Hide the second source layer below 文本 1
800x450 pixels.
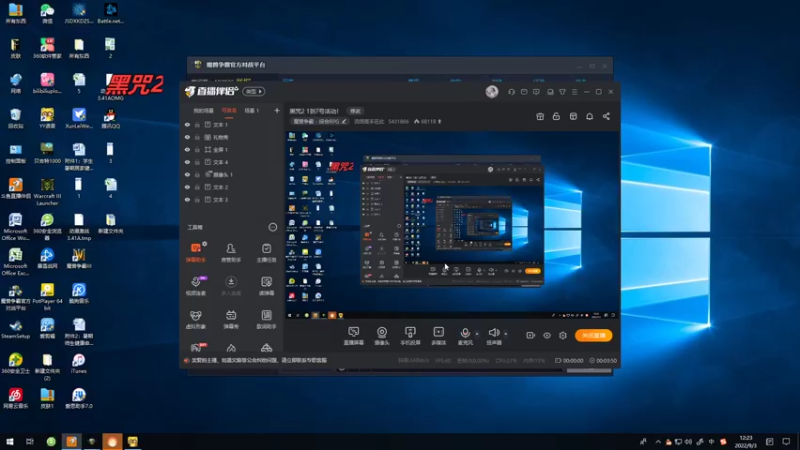pyautogui.click(x=187, y=137)
